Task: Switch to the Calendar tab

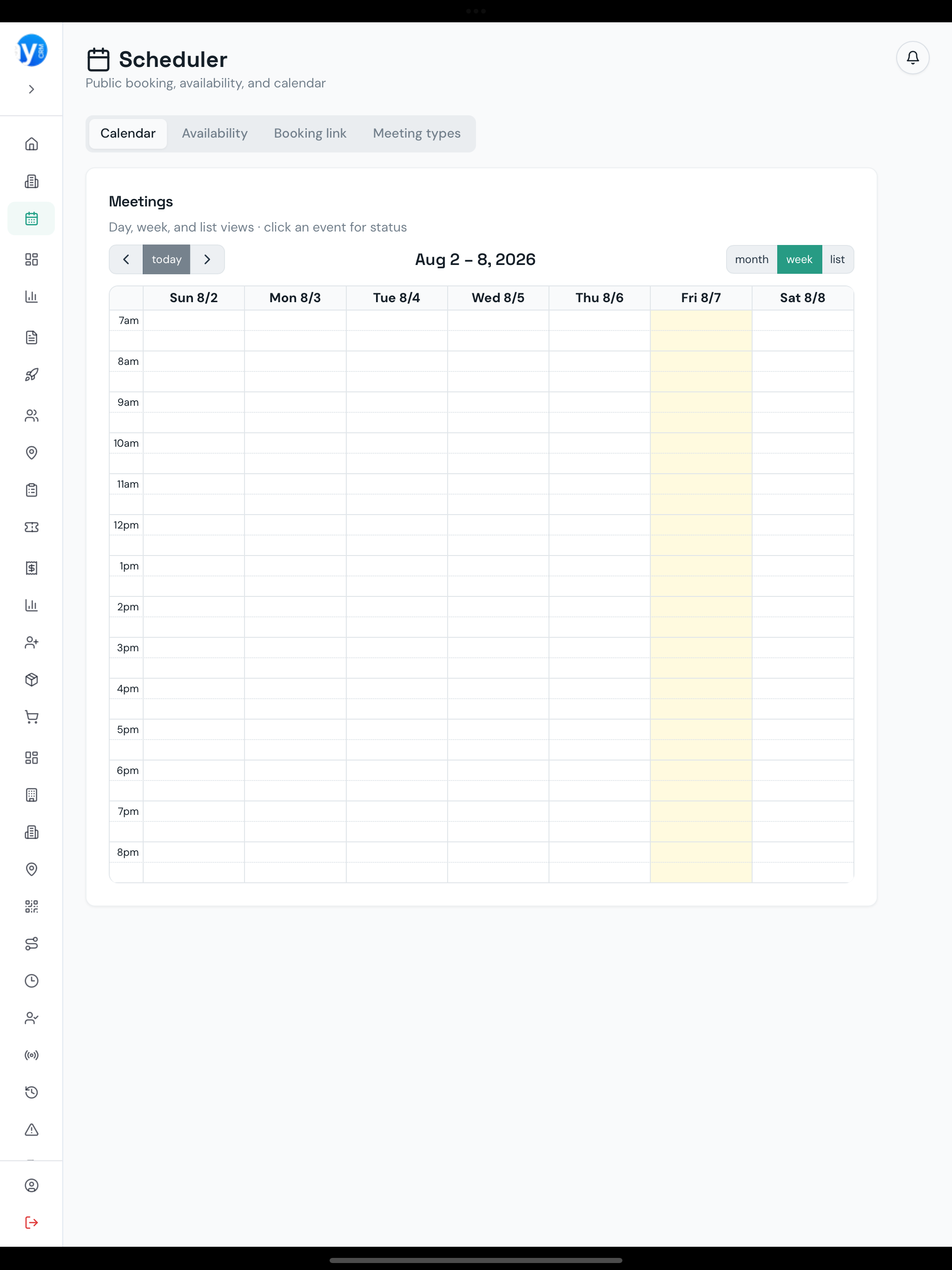Action: pos(127,134)
